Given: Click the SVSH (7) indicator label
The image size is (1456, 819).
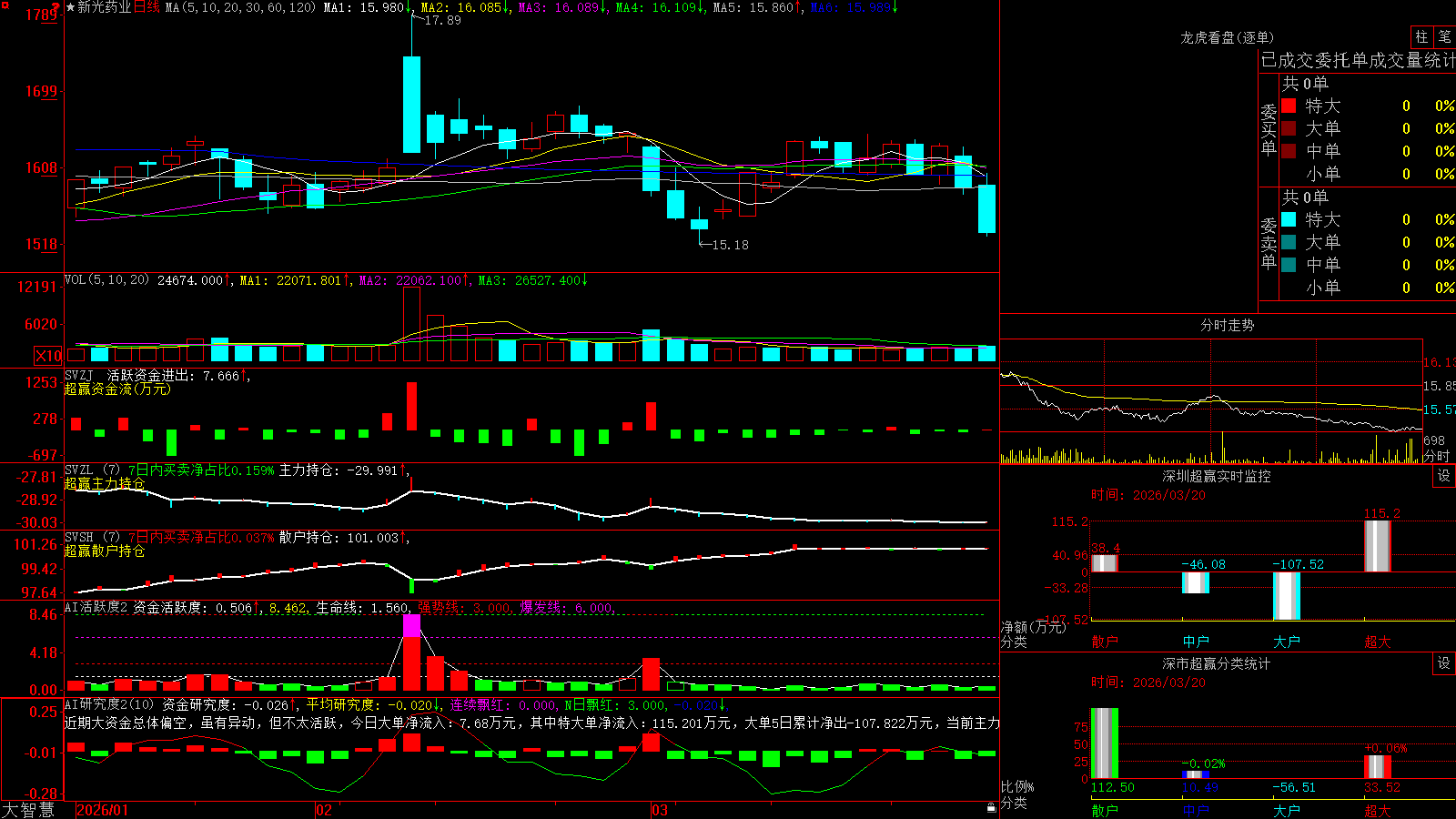Looking at the screenshot, I should [x=92, y=538].
